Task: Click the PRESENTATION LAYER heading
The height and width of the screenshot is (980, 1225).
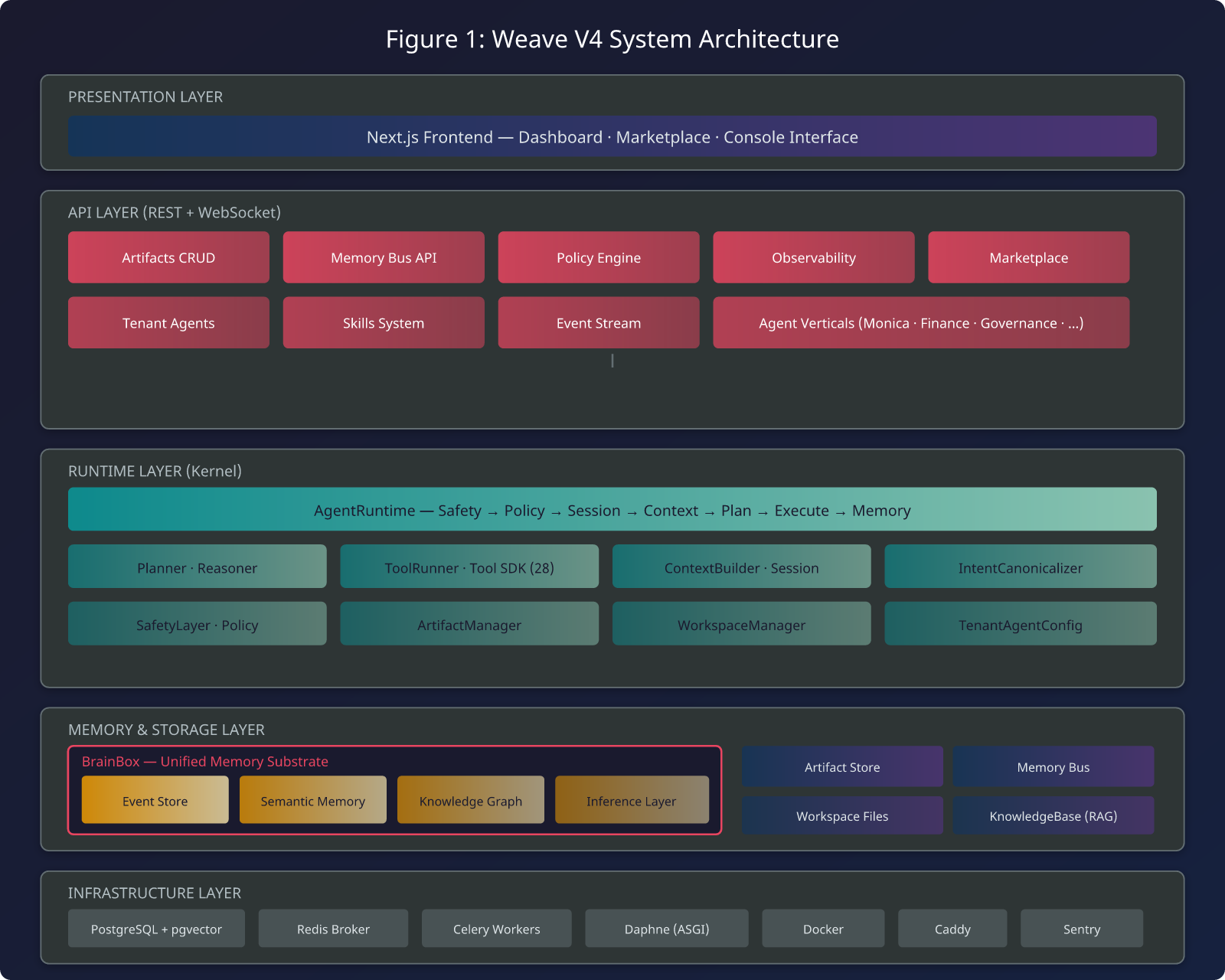Action: (145, 96)
